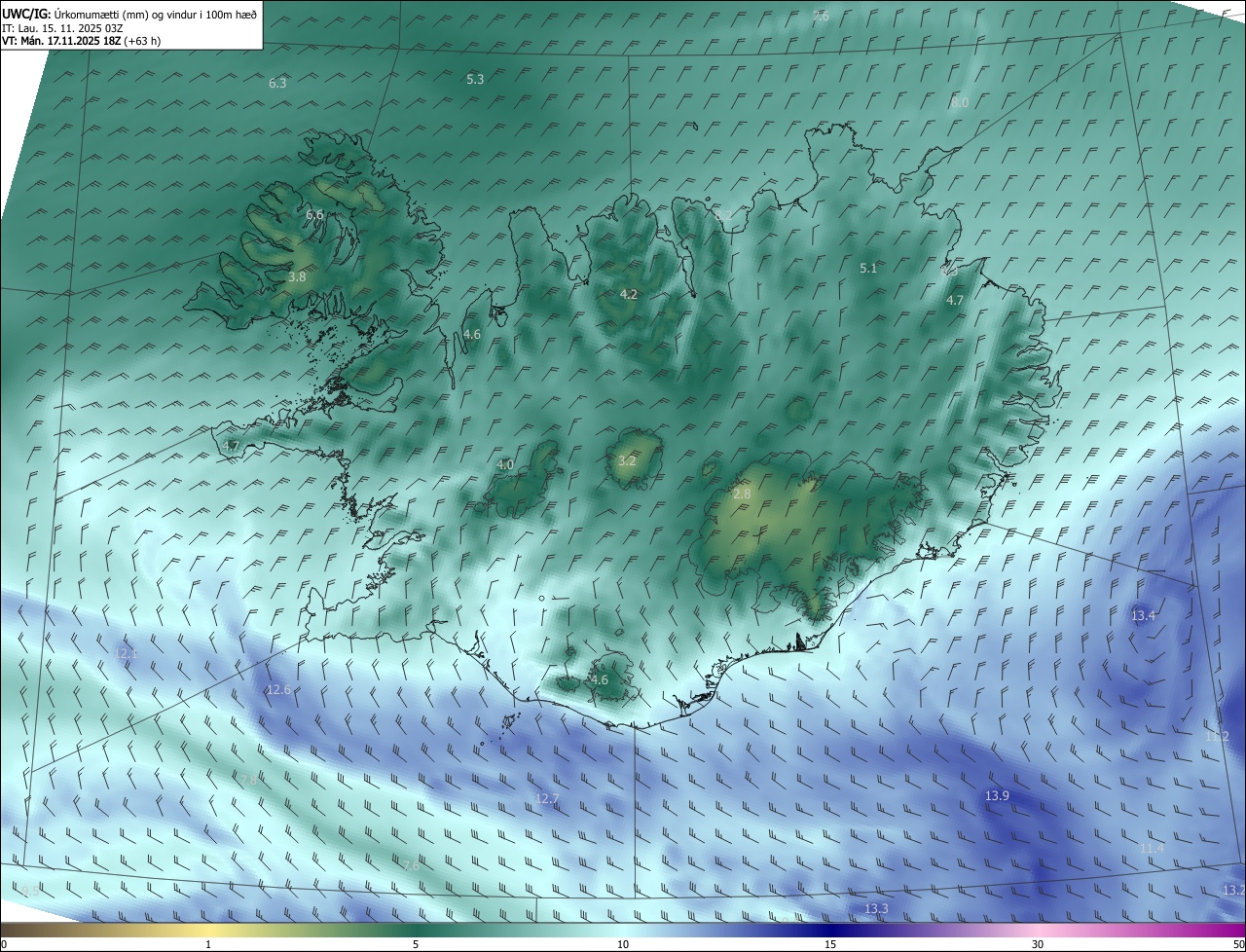Click the 5.3 value label on the map
Image resolution: width=1246 pixels, height=952 pixels.
pos(475,80)
